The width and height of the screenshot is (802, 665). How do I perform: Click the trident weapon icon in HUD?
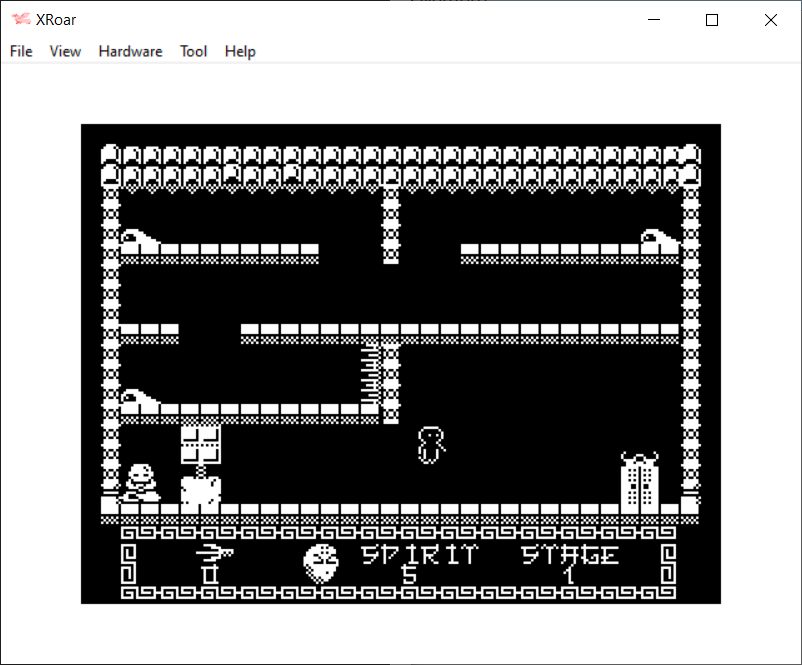click(212, 553)
